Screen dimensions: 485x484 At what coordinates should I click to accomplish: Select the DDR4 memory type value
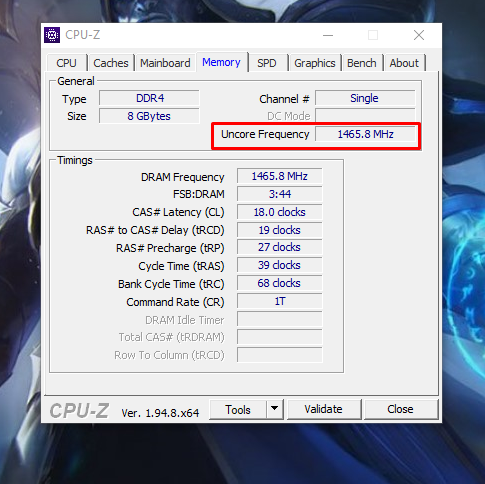coord(149,98)
